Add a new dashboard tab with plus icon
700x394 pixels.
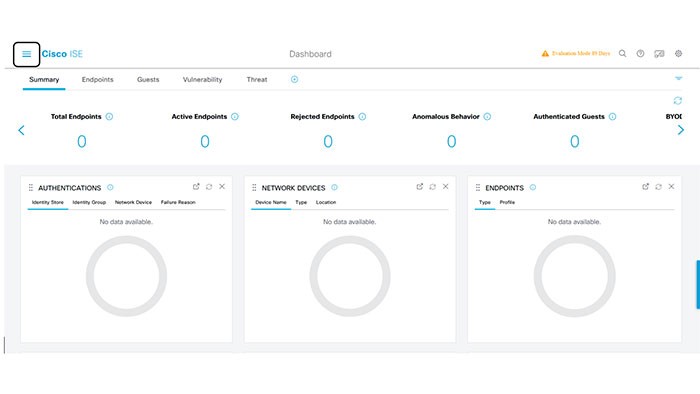click(294, 79)
